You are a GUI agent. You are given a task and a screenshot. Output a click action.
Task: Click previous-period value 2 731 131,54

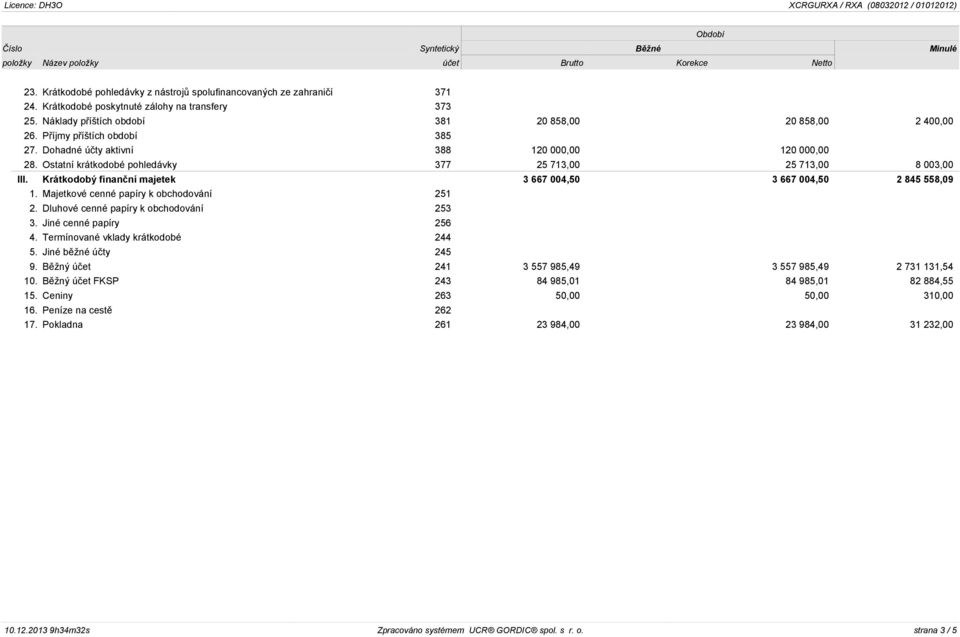(x=925, y=266)
